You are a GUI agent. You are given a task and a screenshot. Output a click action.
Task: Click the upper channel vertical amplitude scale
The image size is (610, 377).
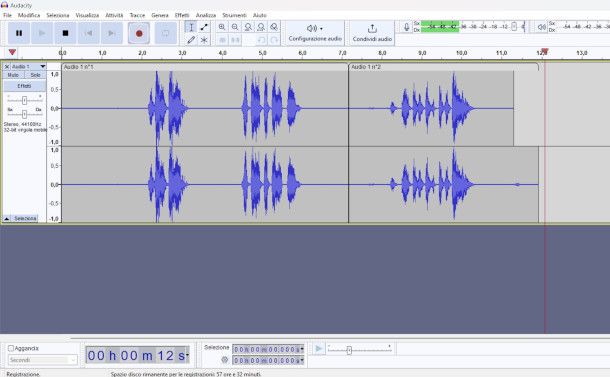[54, 108]
